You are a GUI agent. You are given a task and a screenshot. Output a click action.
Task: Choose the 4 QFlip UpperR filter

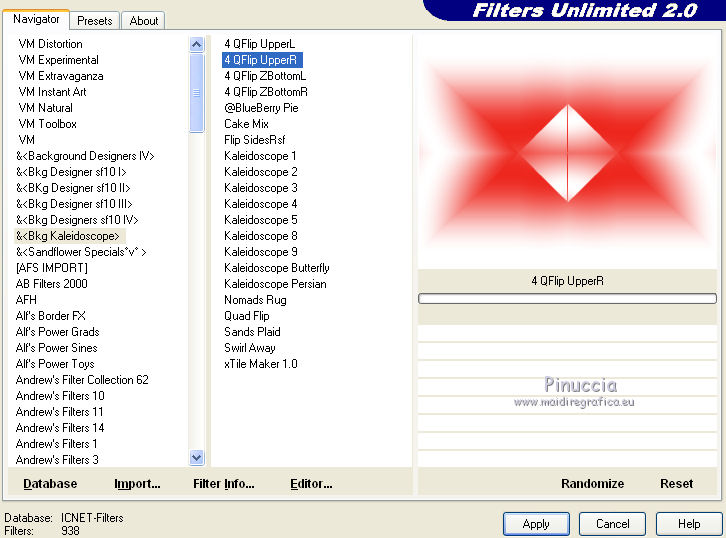pos(262,60)
